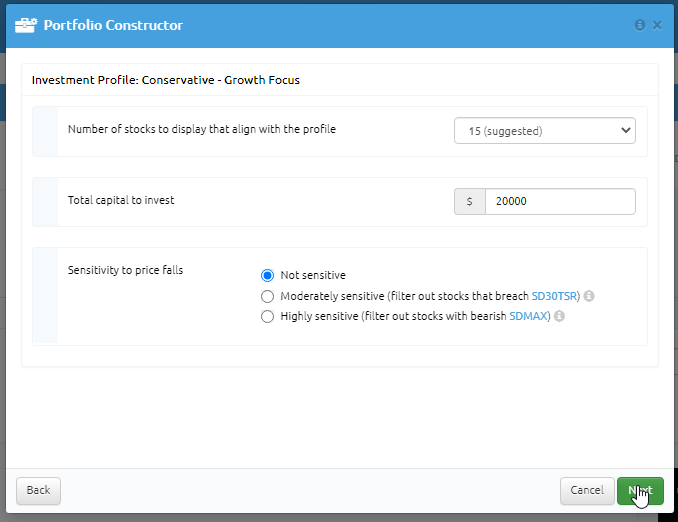
Task: Click the Investment Profile heading text
Action: (166, 80)
